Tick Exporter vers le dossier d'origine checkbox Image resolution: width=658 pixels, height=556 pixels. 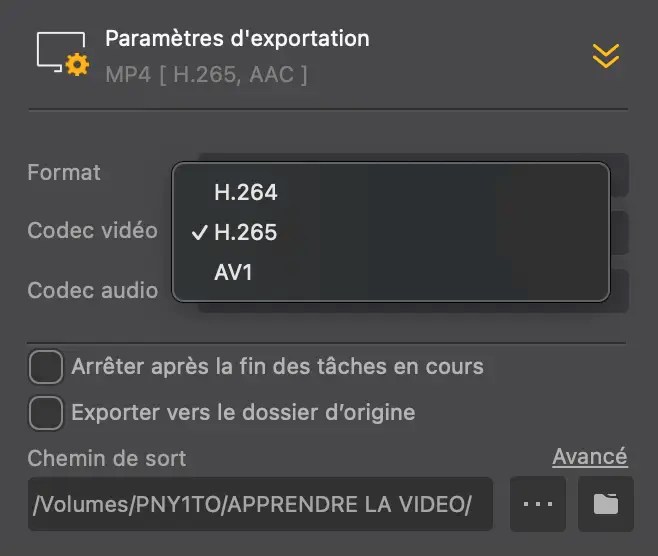(x=46, y=412)
